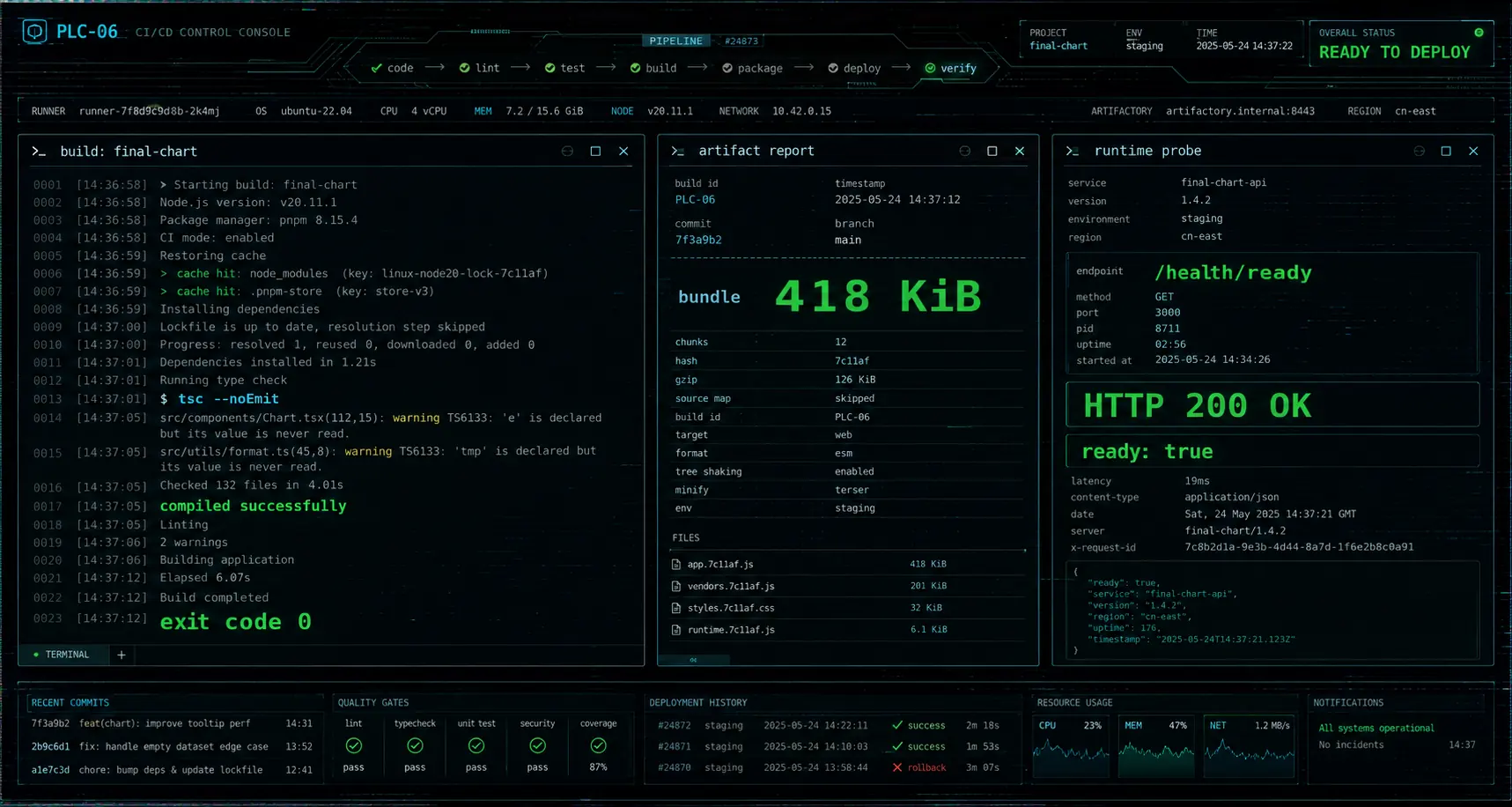This screenshot has width=1512, height=807.
Task: Maximize the artifact report panel
Action: click(992, 152)
